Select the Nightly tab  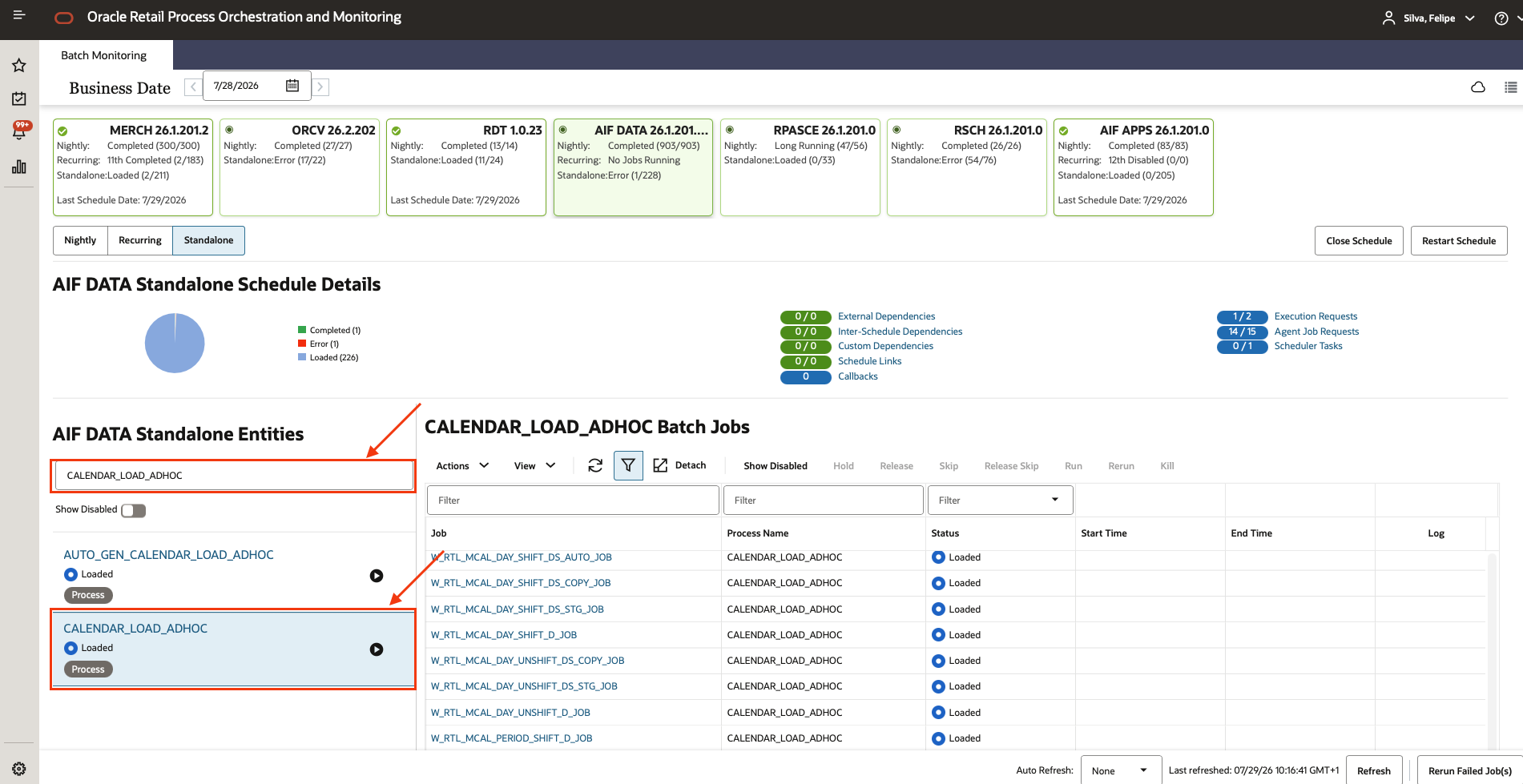click(80, 240)
